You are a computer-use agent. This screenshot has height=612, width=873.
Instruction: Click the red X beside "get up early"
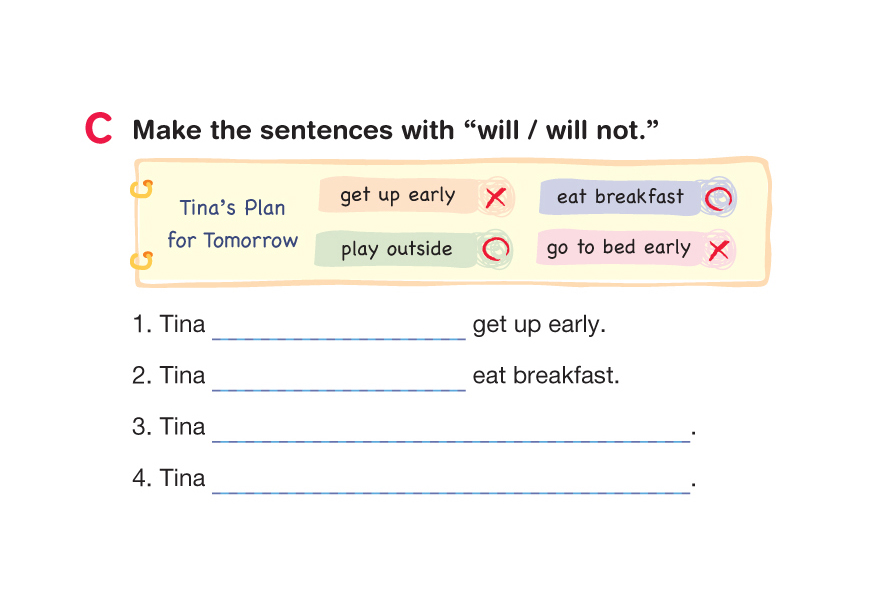coord(494,197)
